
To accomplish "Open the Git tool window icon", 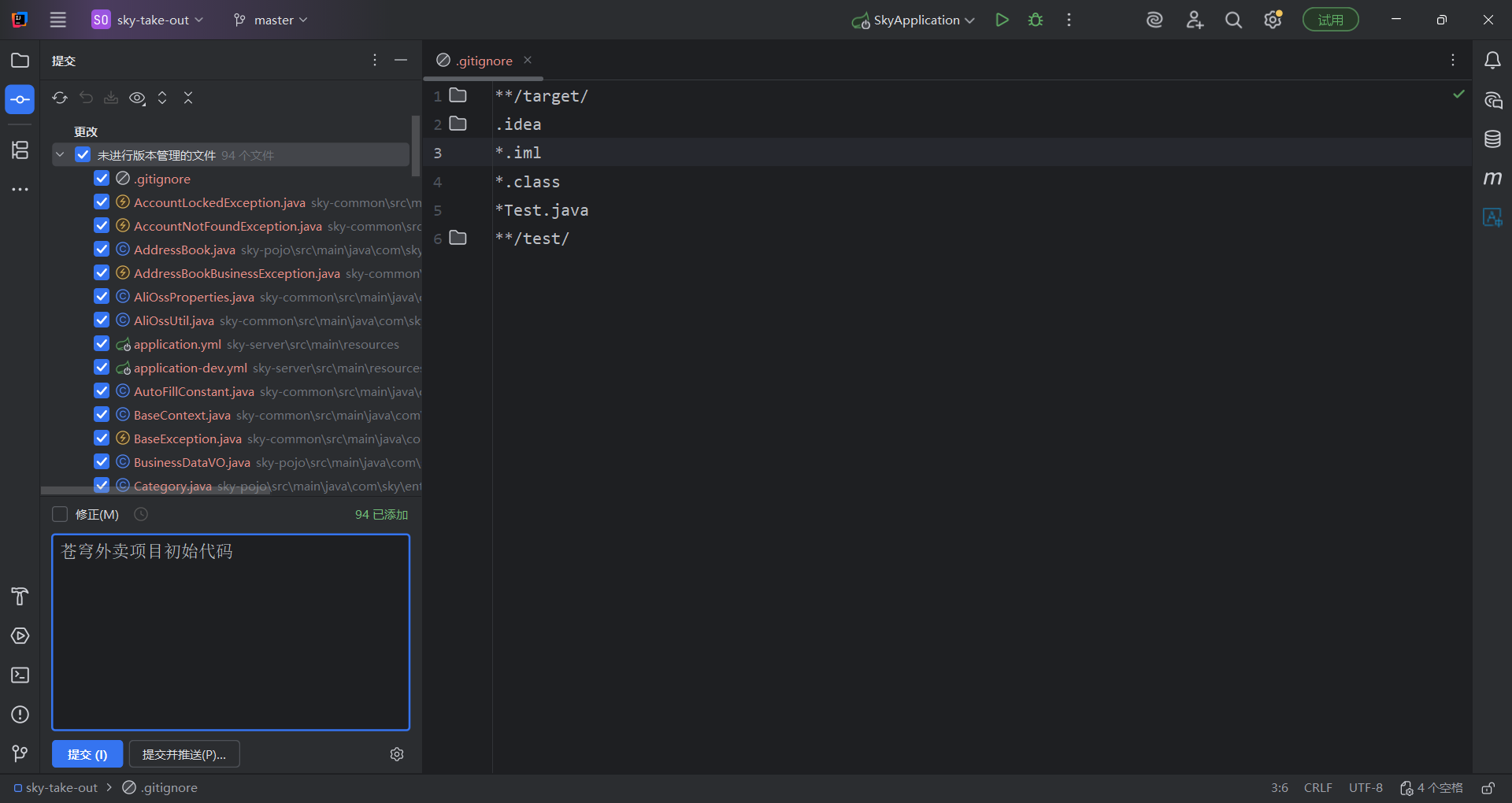I will 20,754.
